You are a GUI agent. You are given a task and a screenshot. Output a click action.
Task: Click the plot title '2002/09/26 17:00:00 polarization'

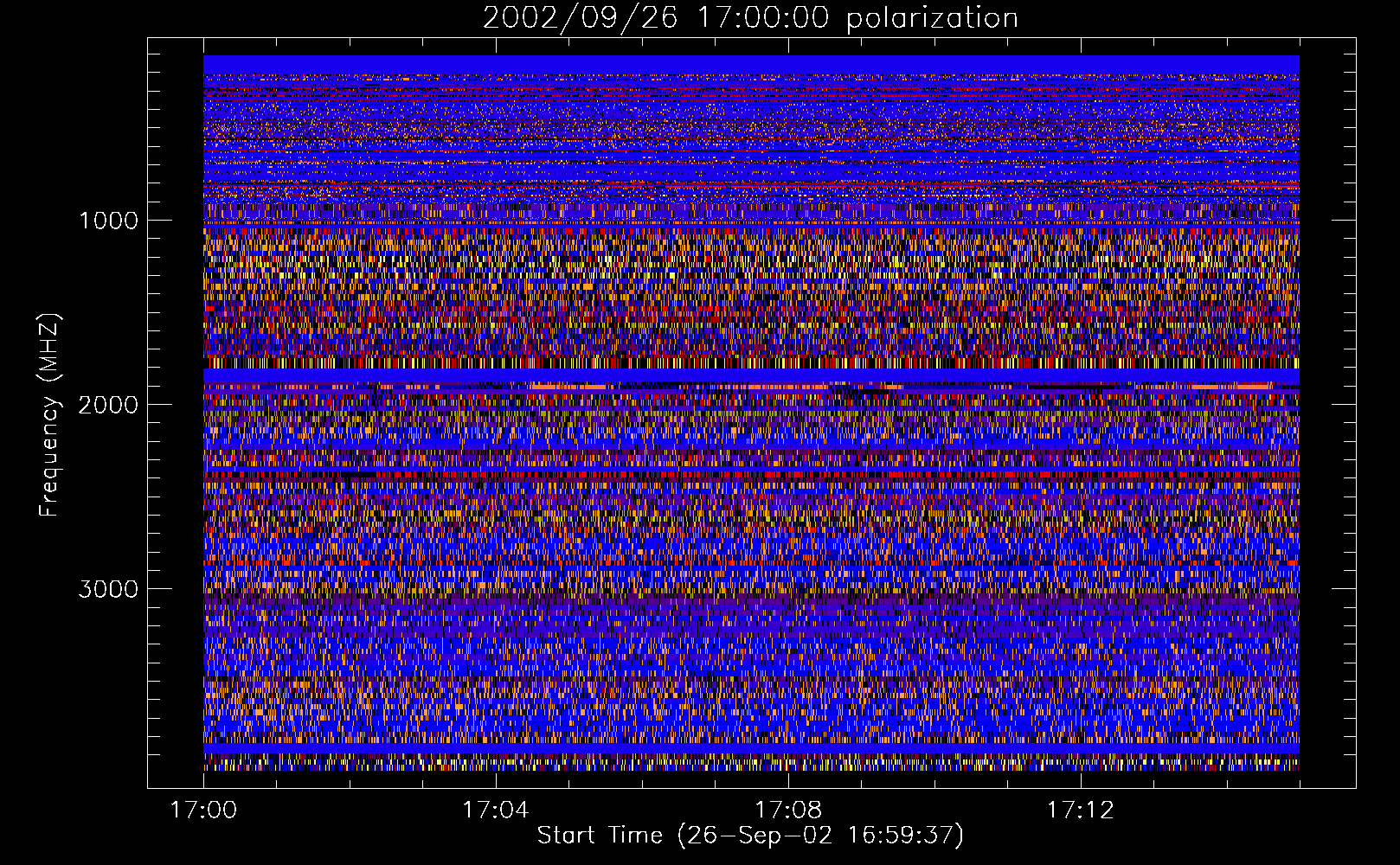pos(750,18)
